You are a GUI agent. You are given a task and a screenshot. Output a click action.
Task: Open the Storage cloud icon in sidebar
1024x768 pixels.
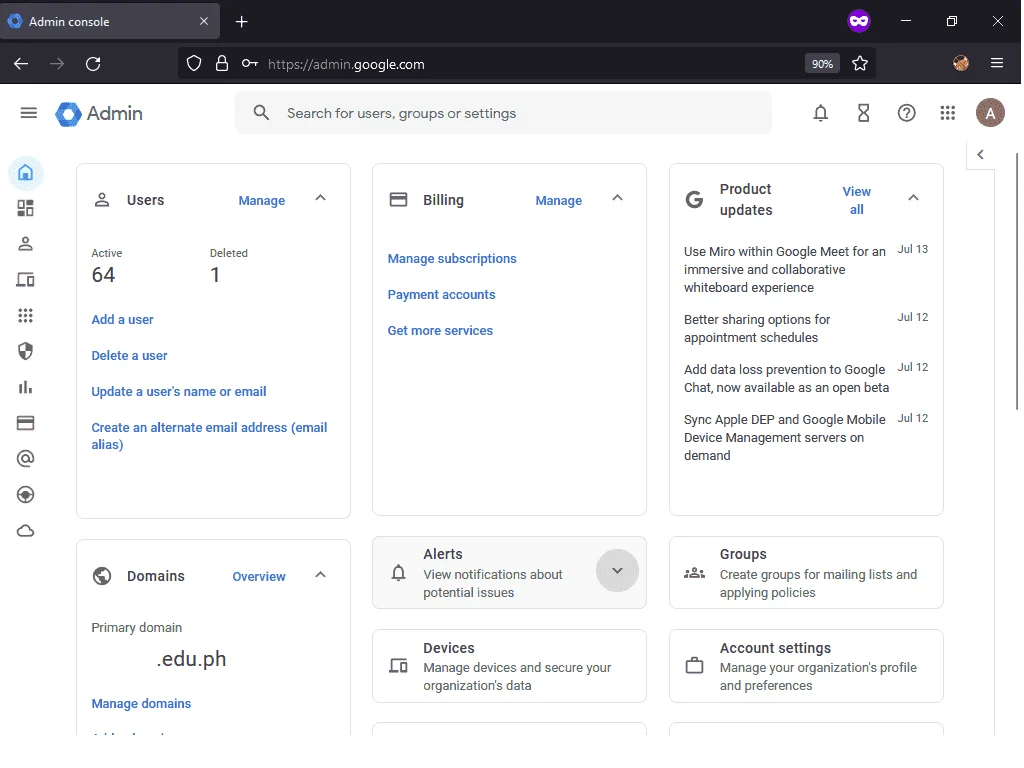point(25,531)
